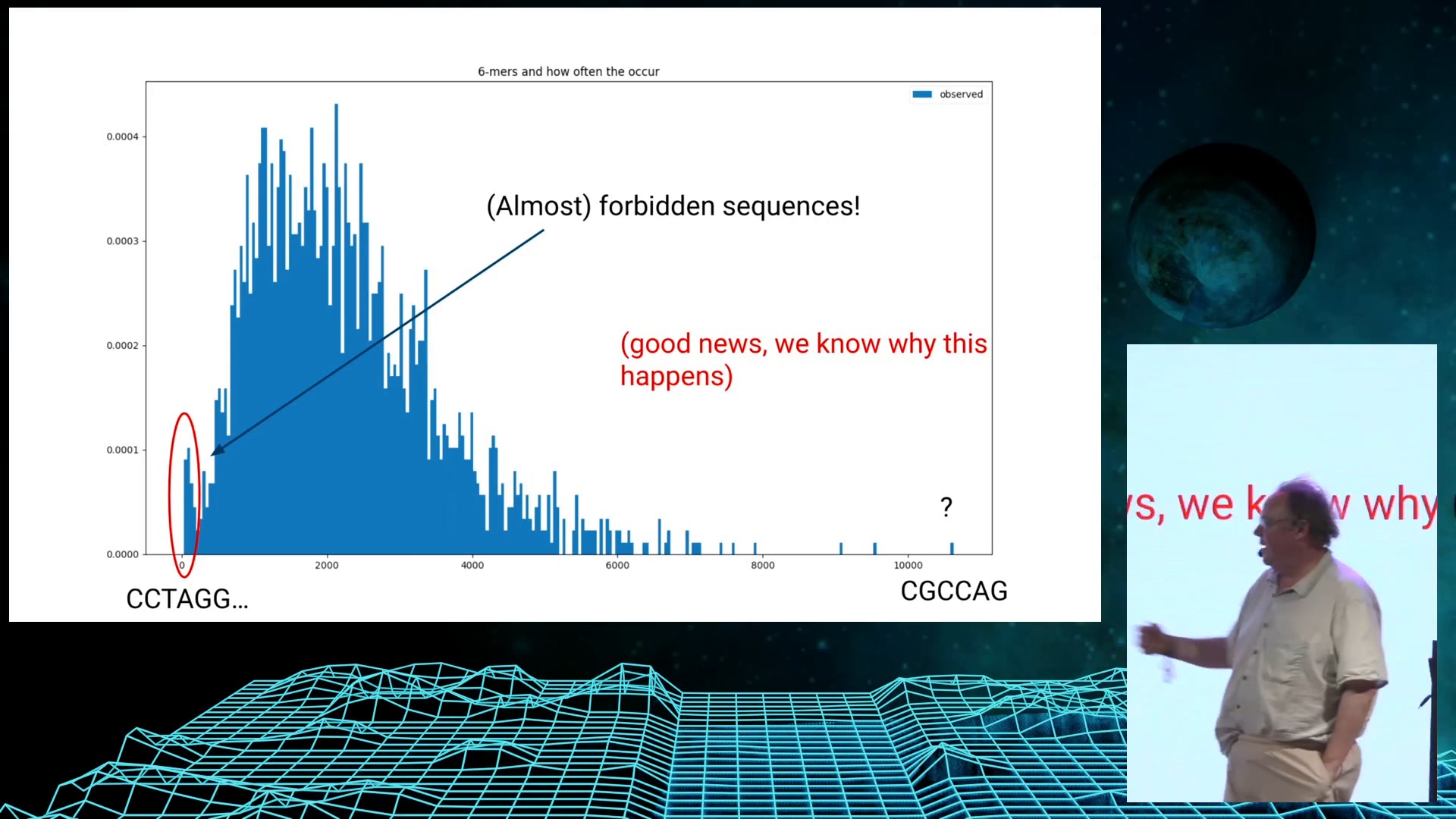Screen dimensions: 1456x819
Task: Click the tallest histogram bar near 2100
Action: [336, 328]
